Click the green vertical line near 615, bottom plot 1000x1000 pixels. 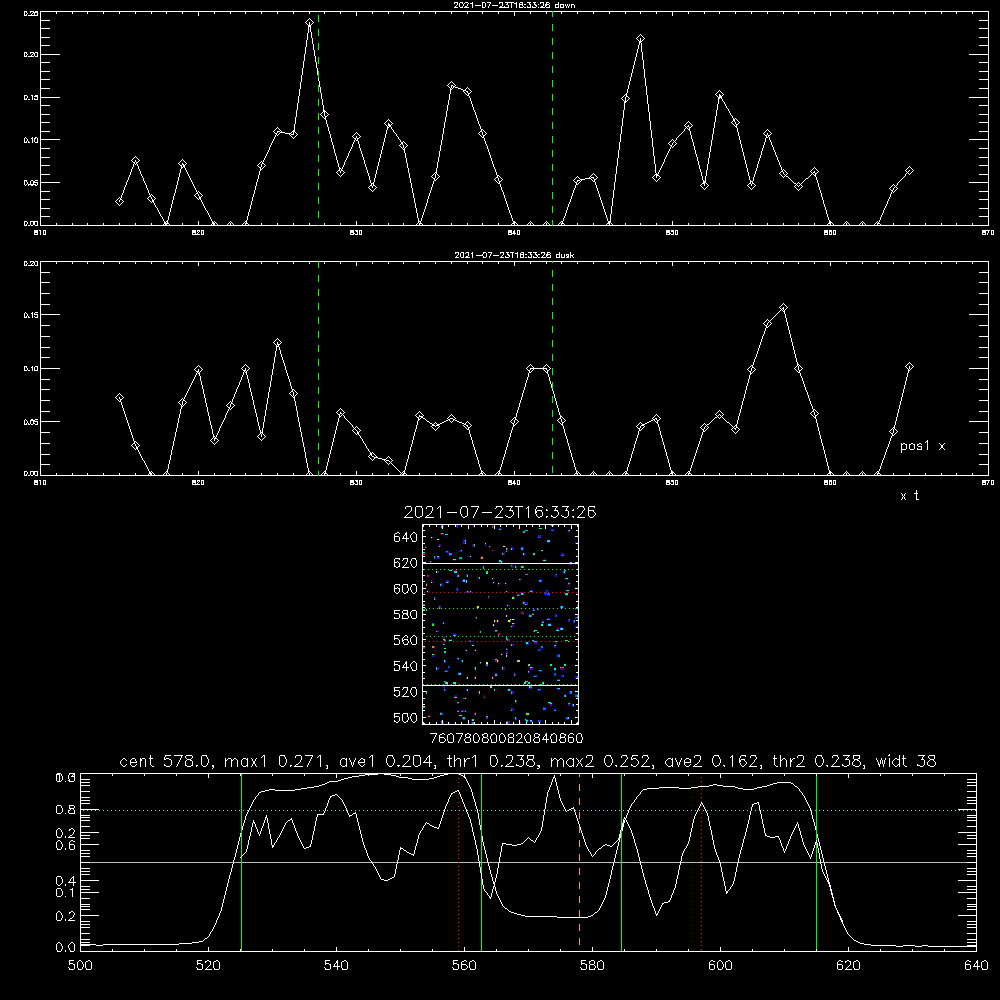816,861
